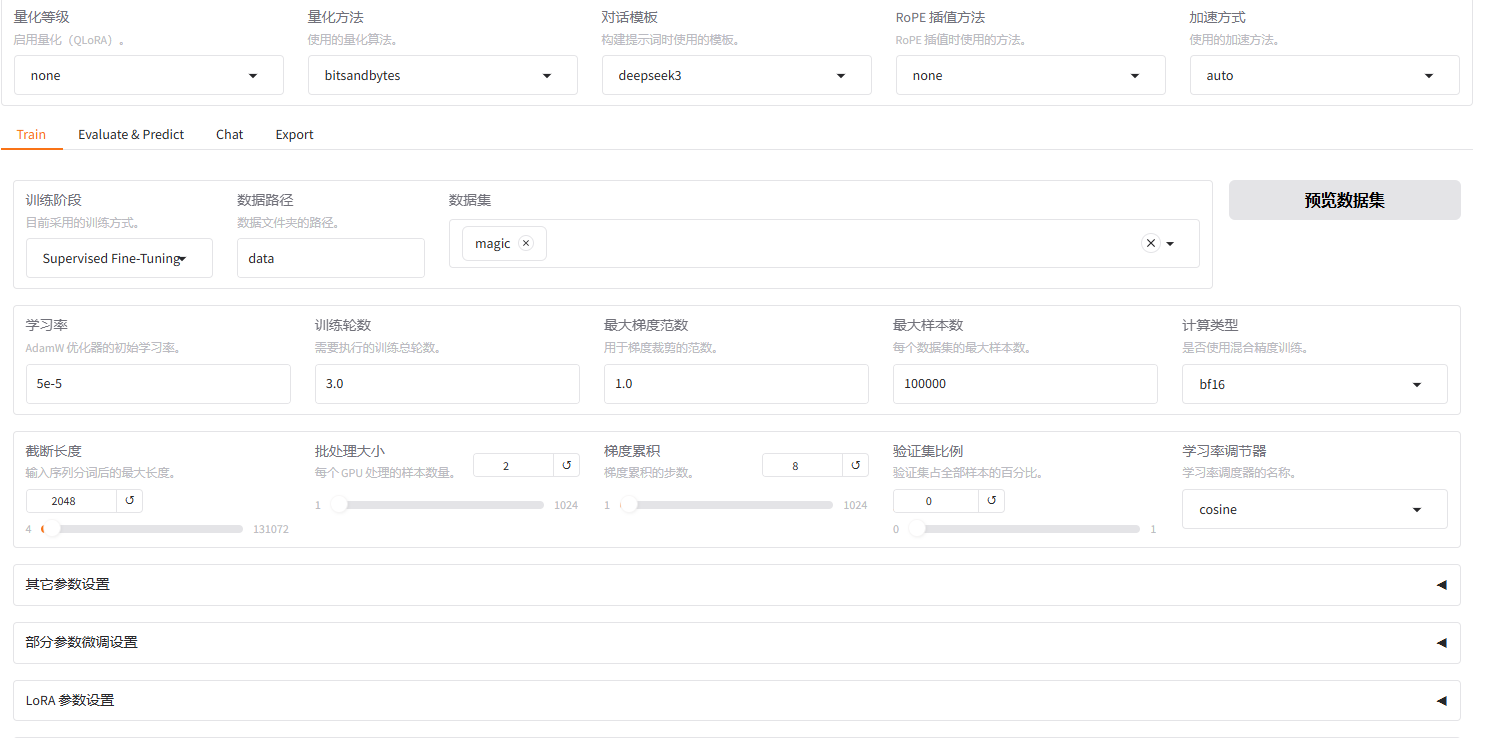Reset the 截断长度 value with its reset icon
The width and height of the screenshot is (1493, 738).
[x=129, y=500]
